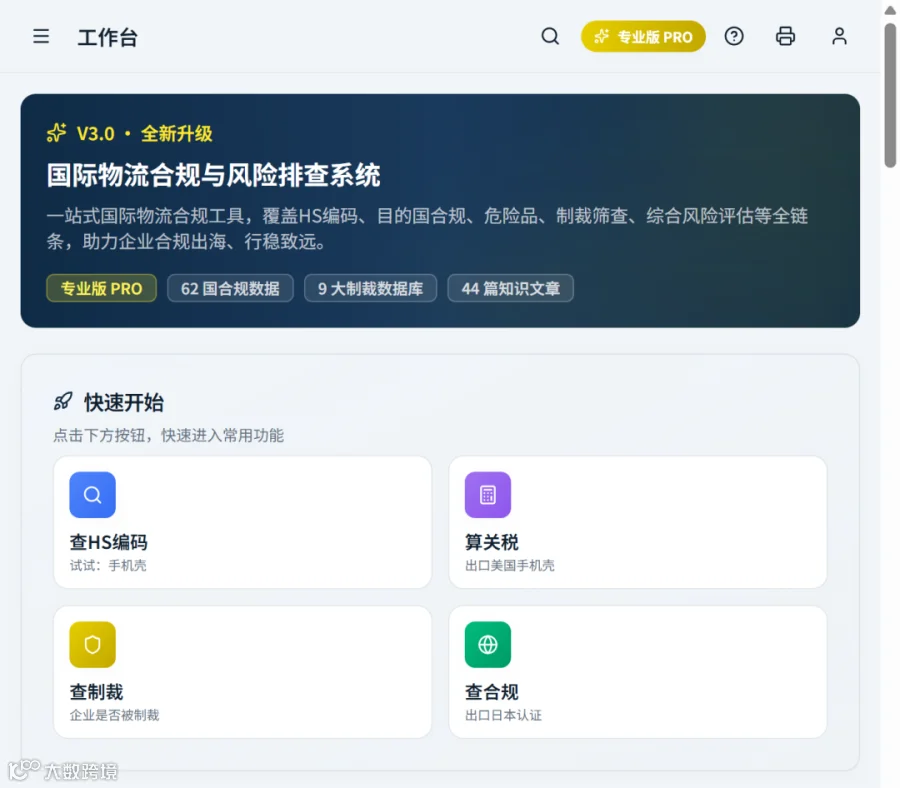The width and height of the screenshot is (900, 788).
Task: Click the 专业版 PRO badge in banner
Action: click(102, 288)
